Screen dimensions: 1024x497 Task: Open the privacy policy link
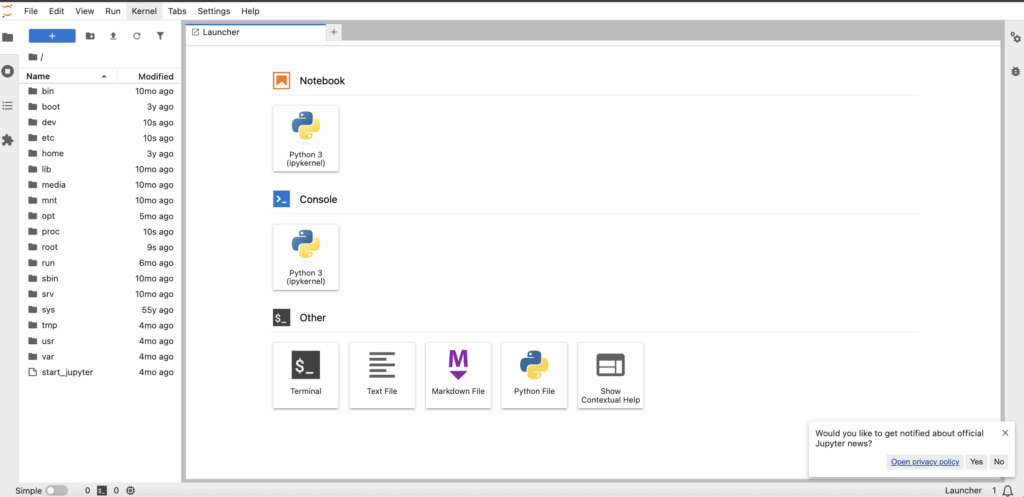[924, 462]
